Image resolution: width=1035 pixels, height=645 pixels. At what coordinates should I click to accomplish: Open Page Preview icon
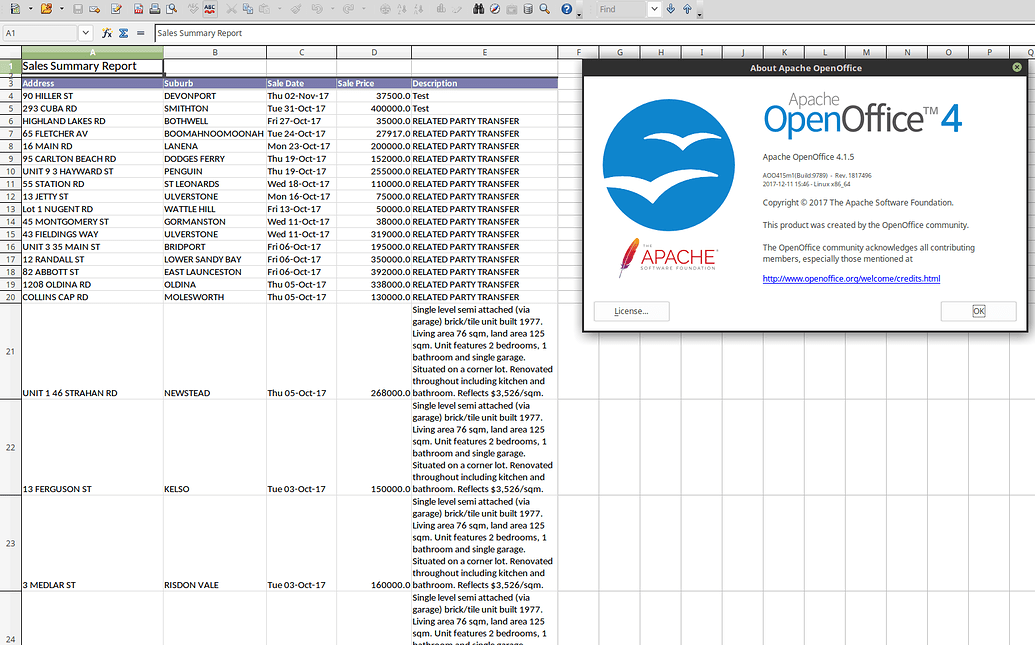pyautogui.click(x=172, y=9)
